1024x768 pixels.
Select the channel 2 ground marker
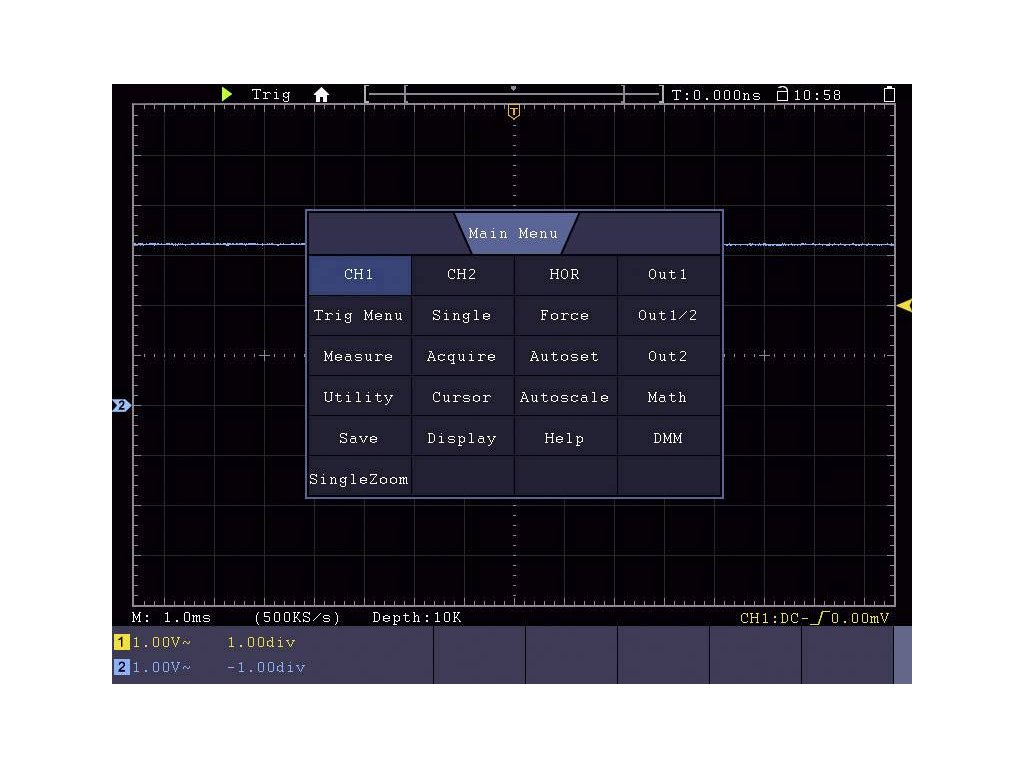pyautogui.click(x=121, y=406)
